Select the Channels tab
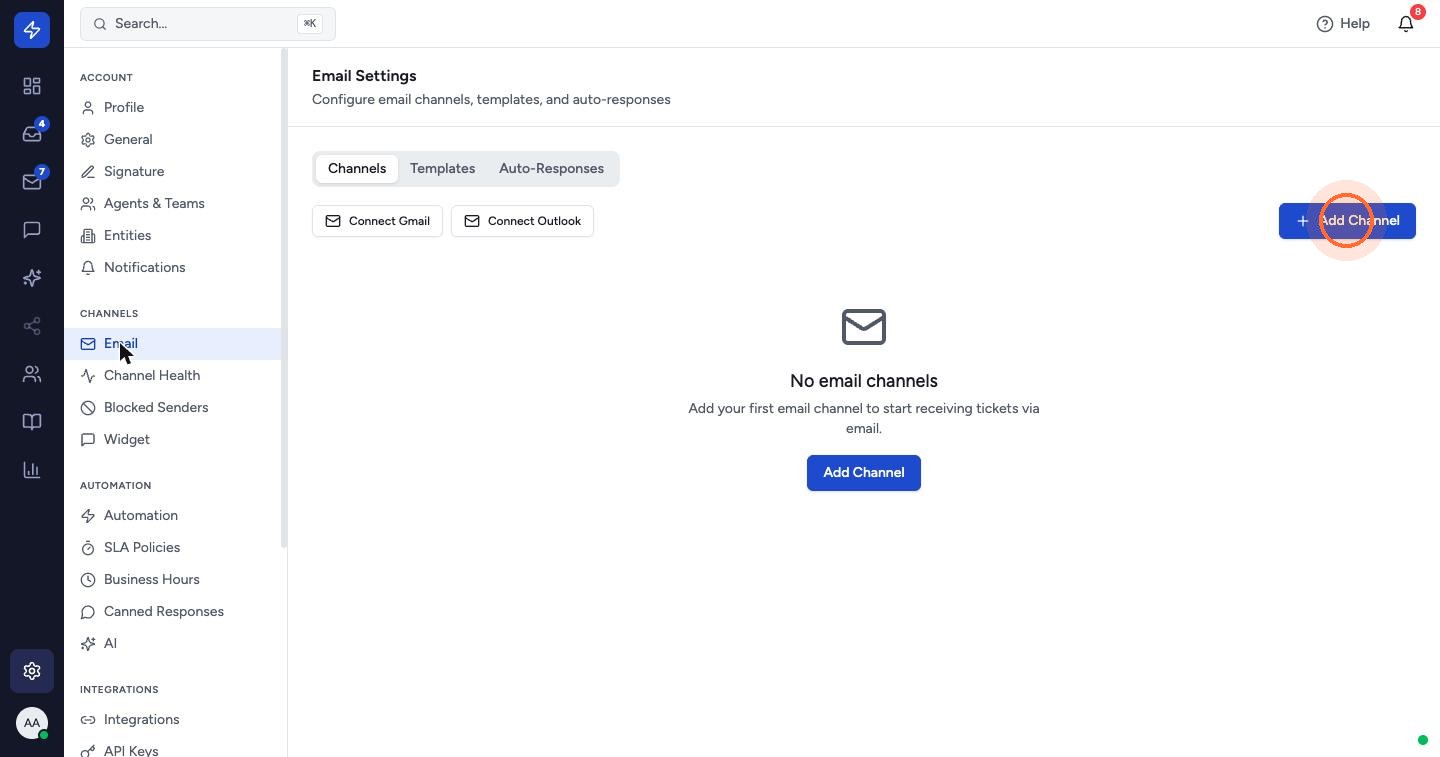Viewport: 1440px width, 757px height. [357, 169]
